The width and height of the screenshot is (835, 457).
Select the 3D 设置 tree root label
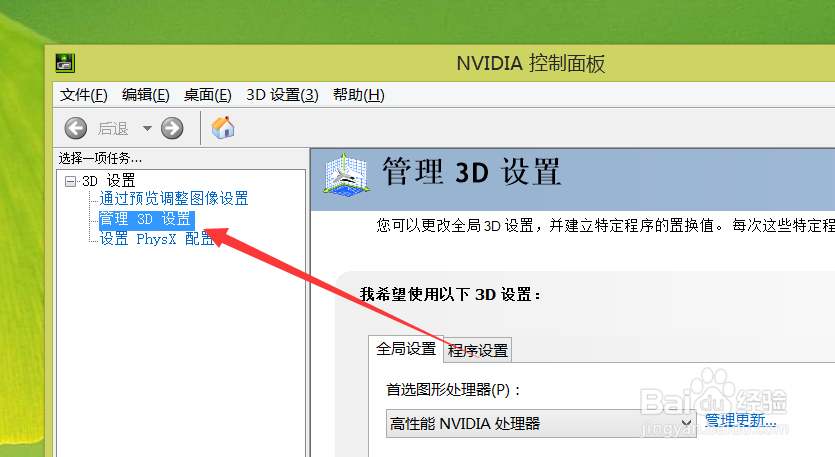(x=109, y=181)
